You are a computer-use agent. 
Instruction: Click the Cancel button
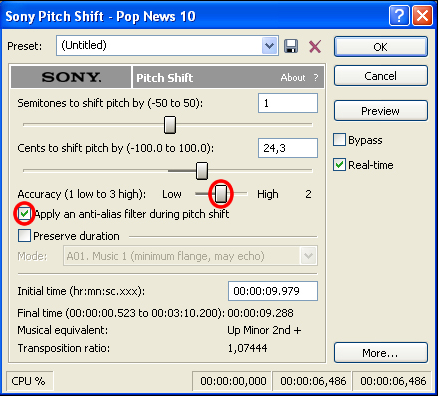pyautogui.click(x=381, y=76)
